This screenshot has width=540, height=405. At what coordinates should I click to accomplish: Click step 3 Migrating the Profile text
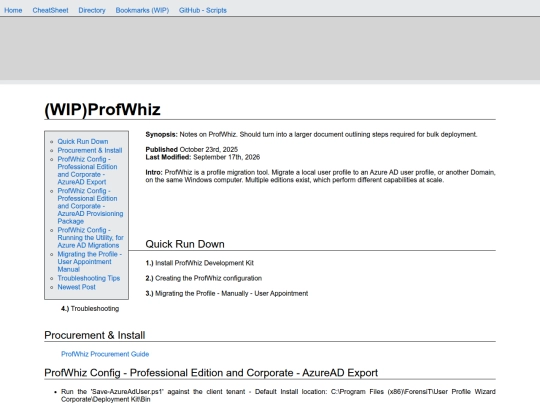pos(227,293)
